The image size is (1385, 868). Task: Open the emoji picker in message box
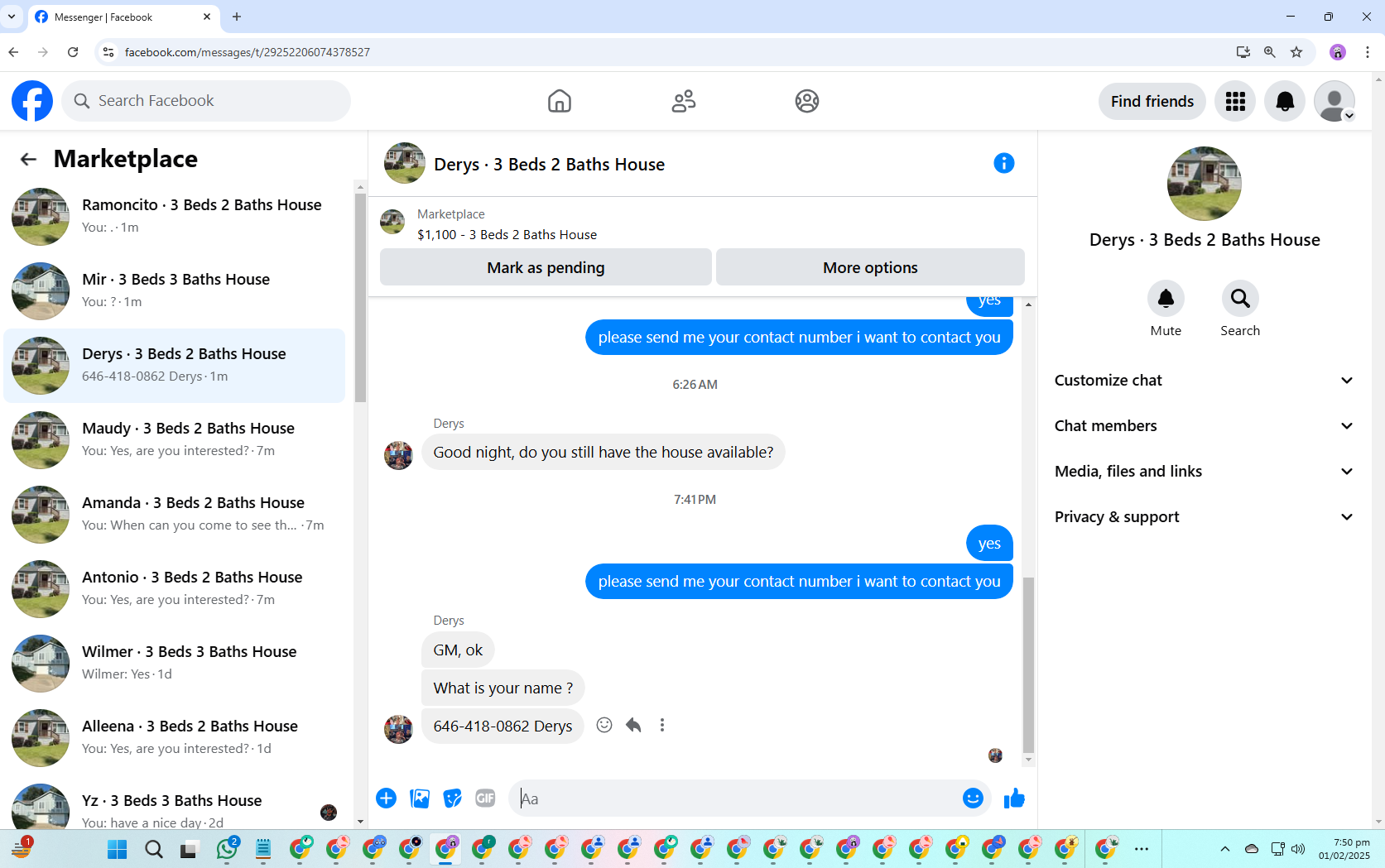pos(973,798)
